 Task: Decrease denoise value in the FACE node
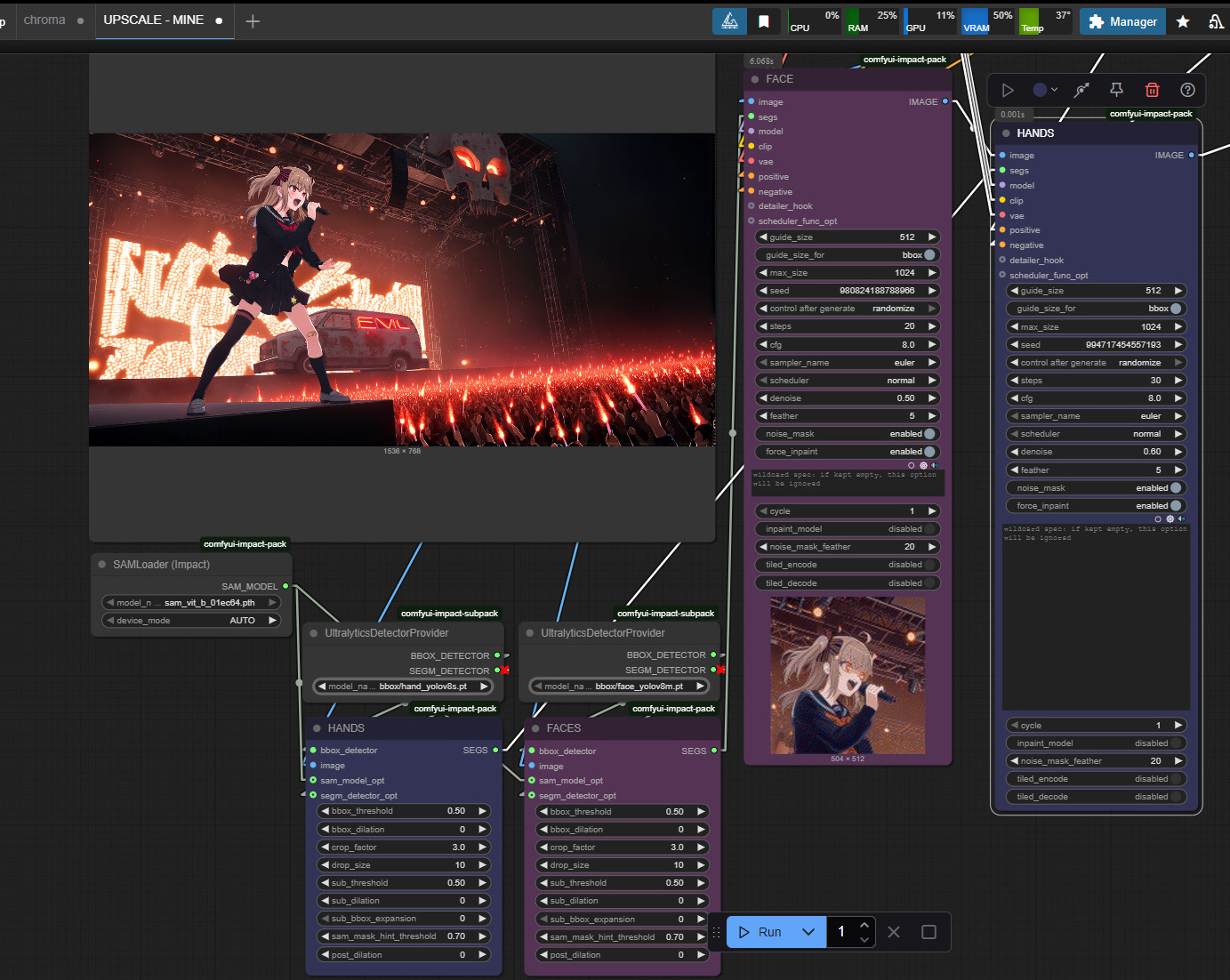(x=763, y=398)
